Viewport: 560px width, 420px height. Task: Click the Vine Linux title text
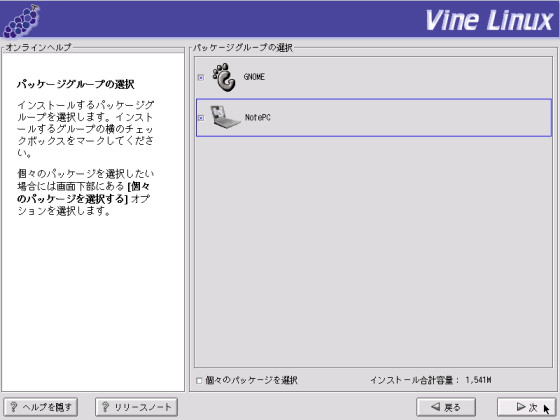click(489, 20)
